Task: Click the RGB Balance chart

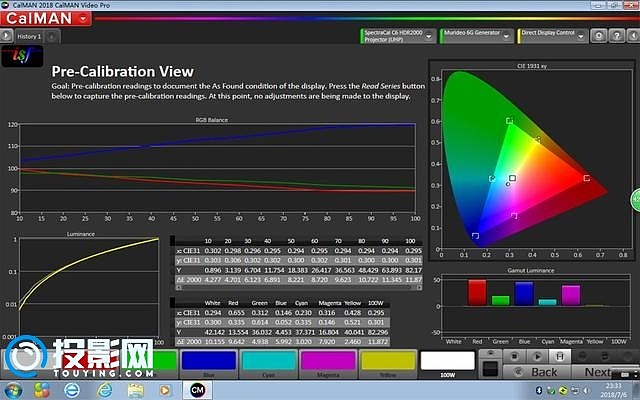Action: tap(217, 168)
